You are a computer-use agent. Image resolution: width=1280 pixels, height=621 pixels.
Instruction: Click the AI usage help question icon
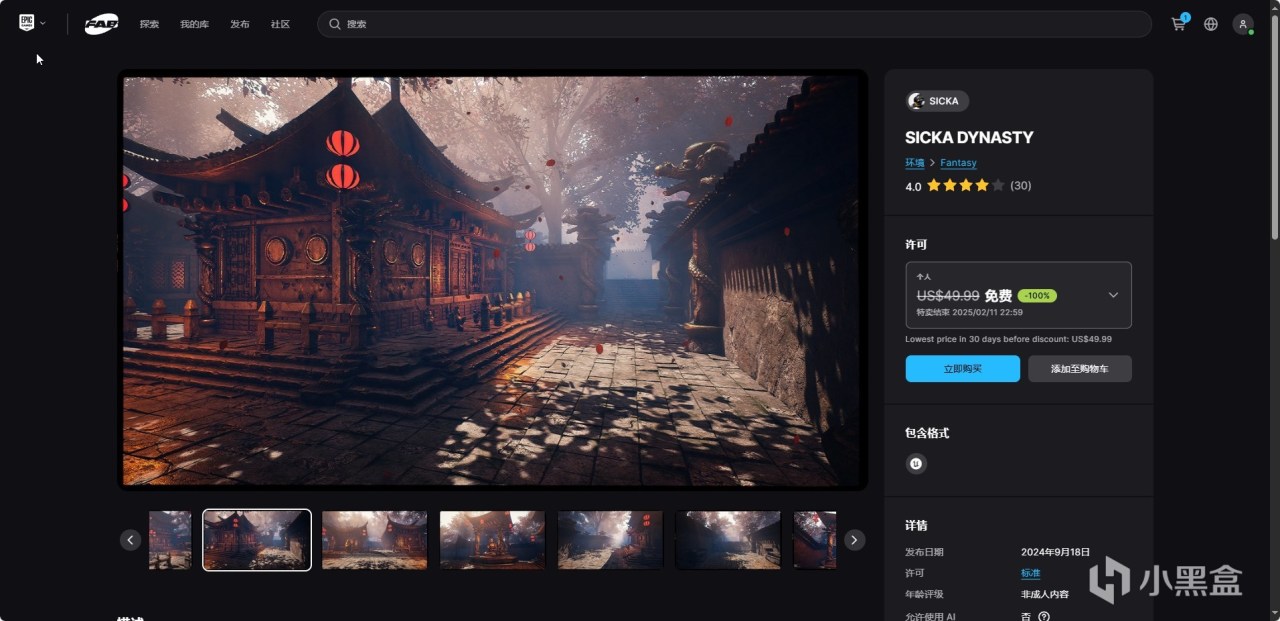[1044, 616]
